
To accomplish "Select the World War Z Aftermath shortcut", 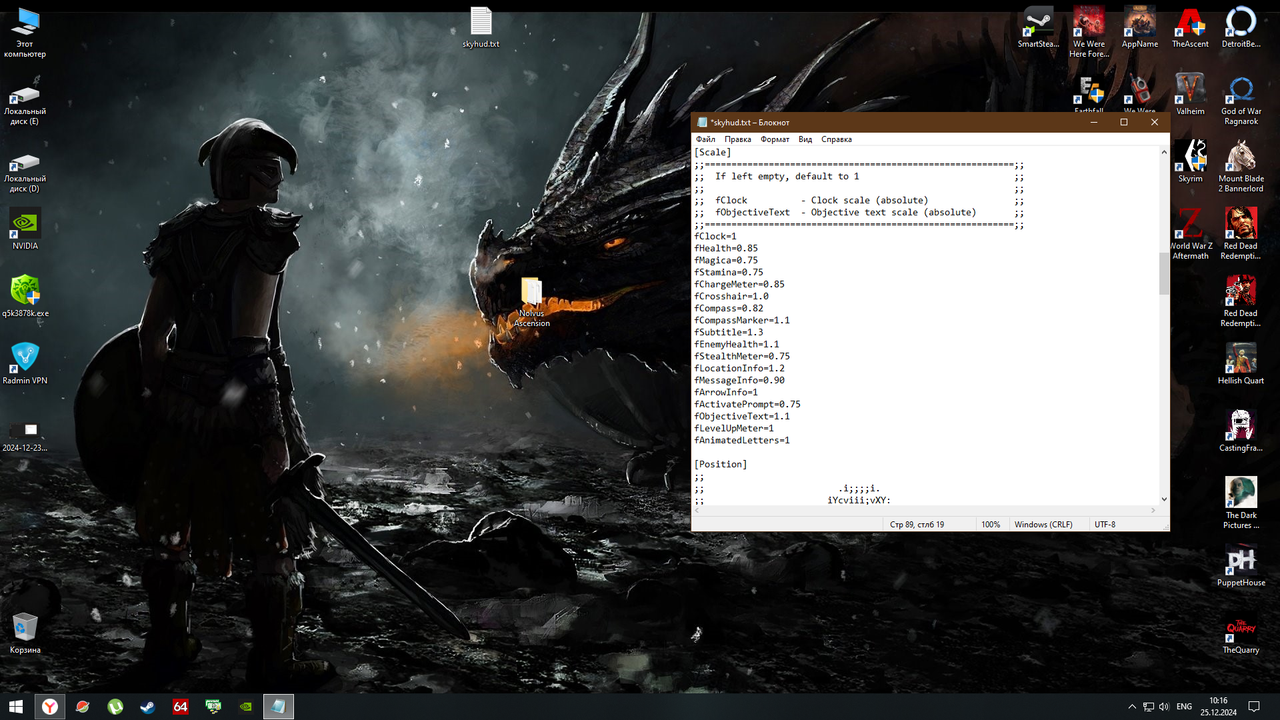I will [1190, 233].
